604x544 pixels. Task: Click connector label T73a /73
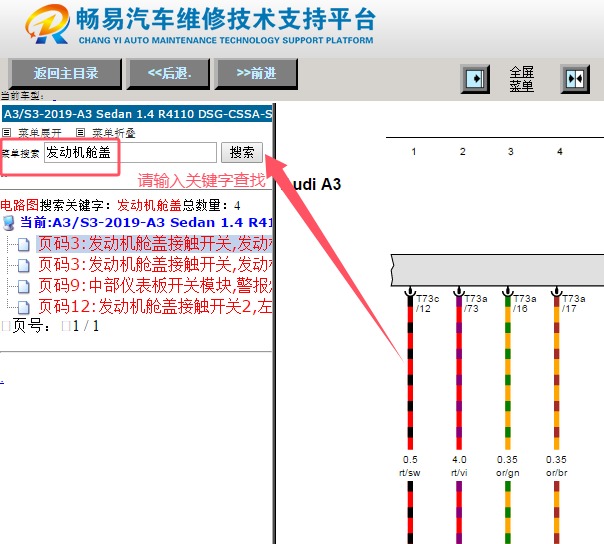pos(476,304)
